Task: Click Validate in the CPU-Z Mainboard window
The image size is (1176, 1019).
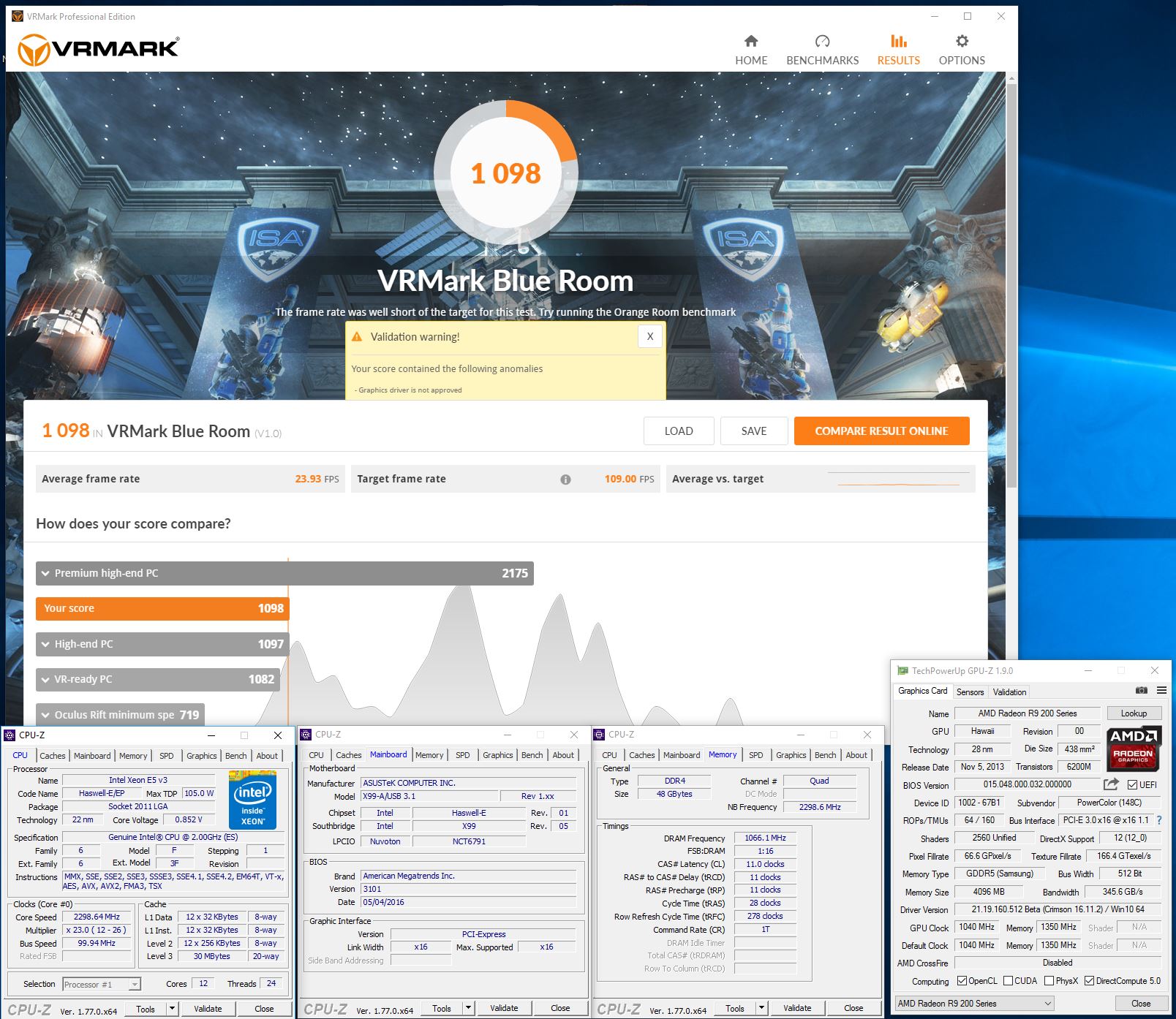Action: click(504, 1008)
